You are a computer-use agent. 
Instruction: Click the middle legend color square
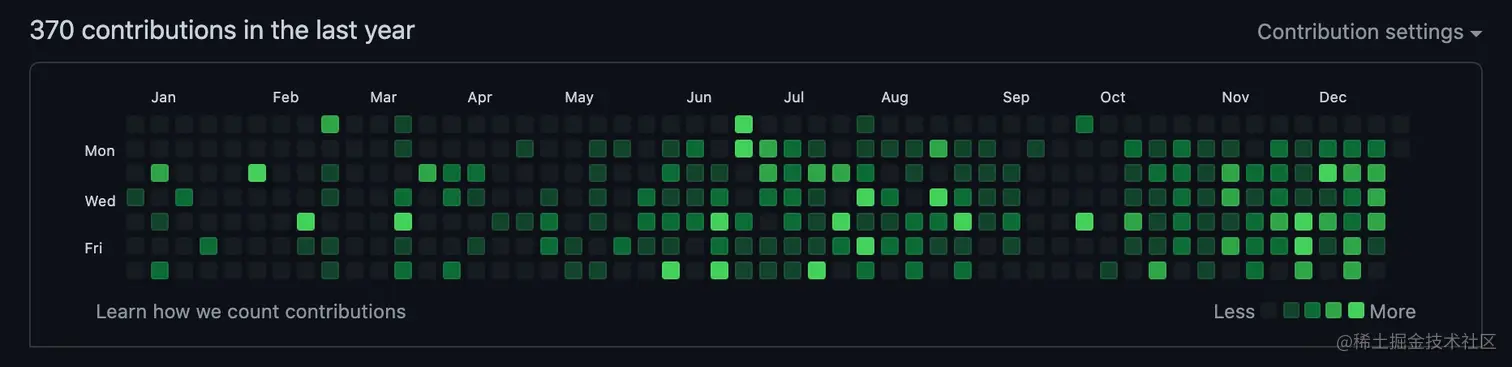pos(1313,310)
